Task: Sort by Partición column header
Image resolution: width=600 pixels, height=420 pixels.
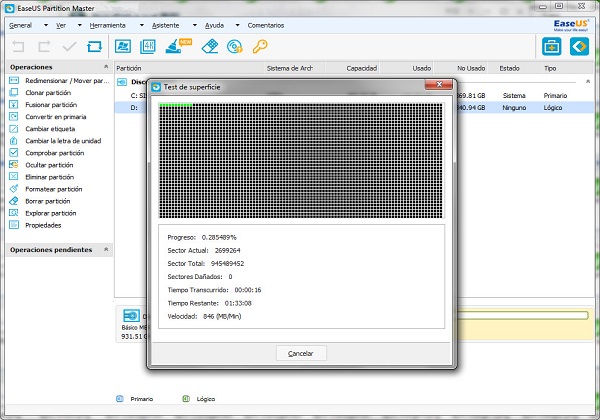Action: click(x=129, y=68)
